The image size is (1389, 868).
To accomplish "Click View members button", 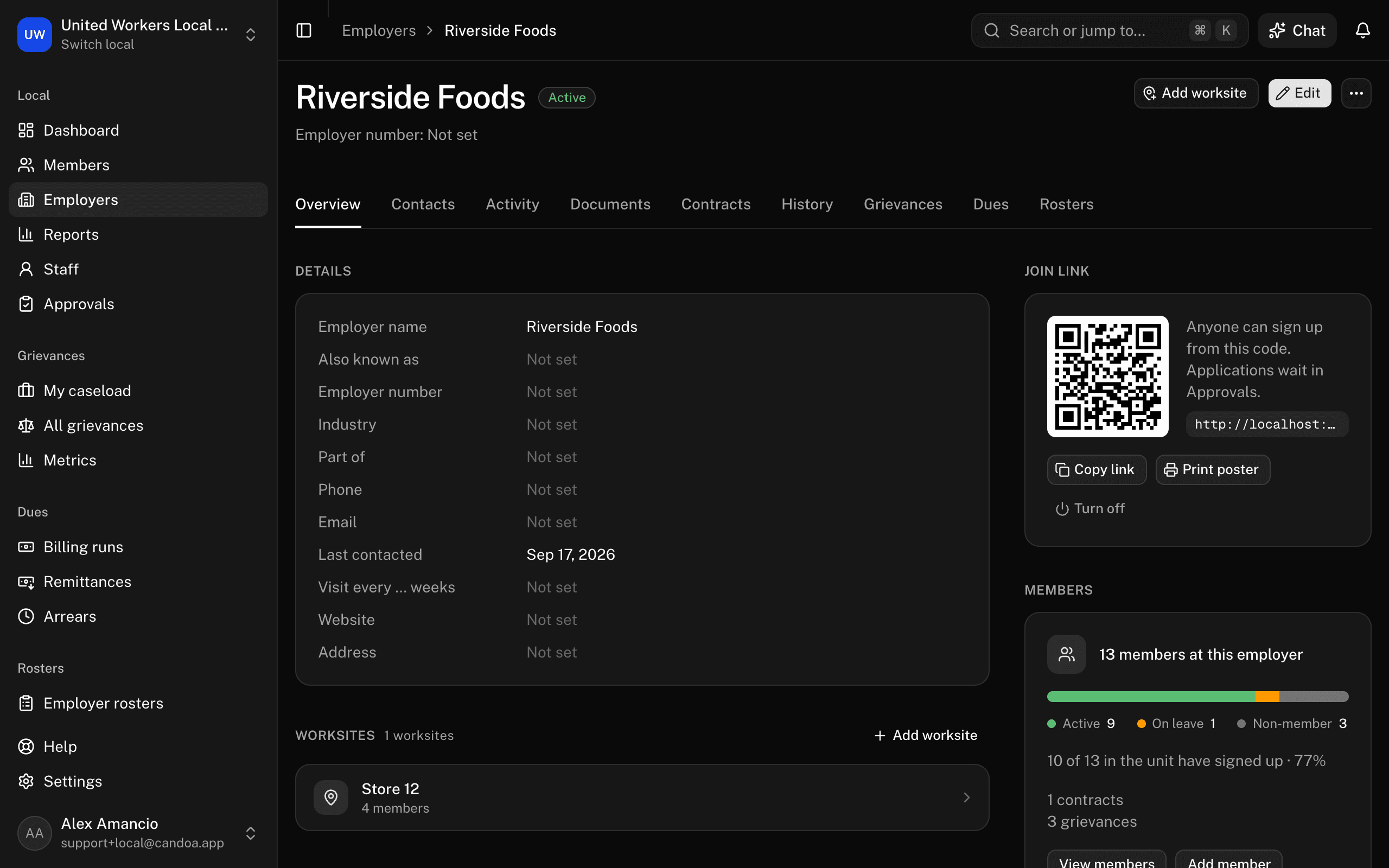I will pyautogui.click(x=1106, y=859).
